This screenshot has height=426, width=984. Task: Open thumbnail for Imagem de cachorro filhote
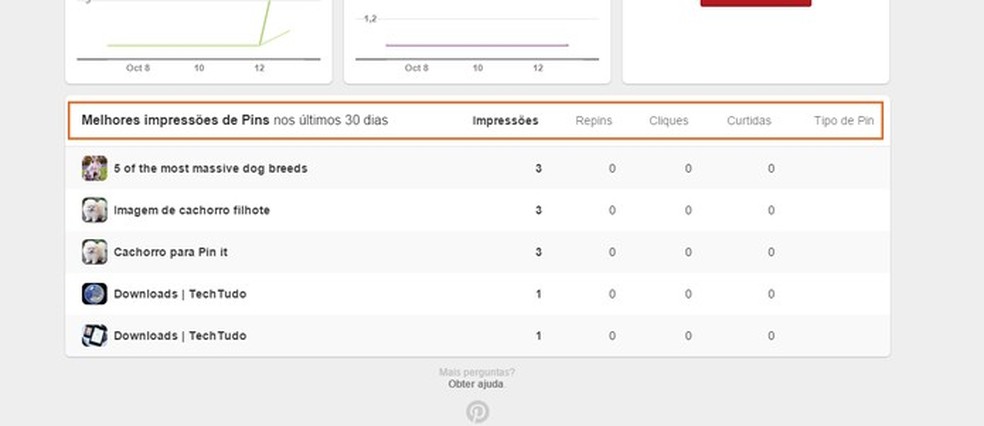94,210
